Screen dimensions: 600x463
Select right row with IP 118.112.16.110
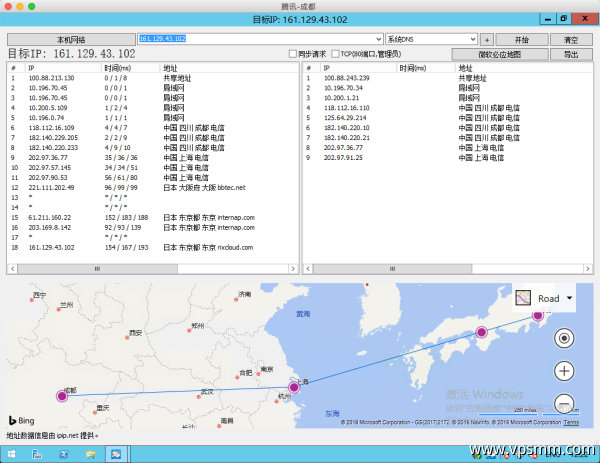coord(448,108)
